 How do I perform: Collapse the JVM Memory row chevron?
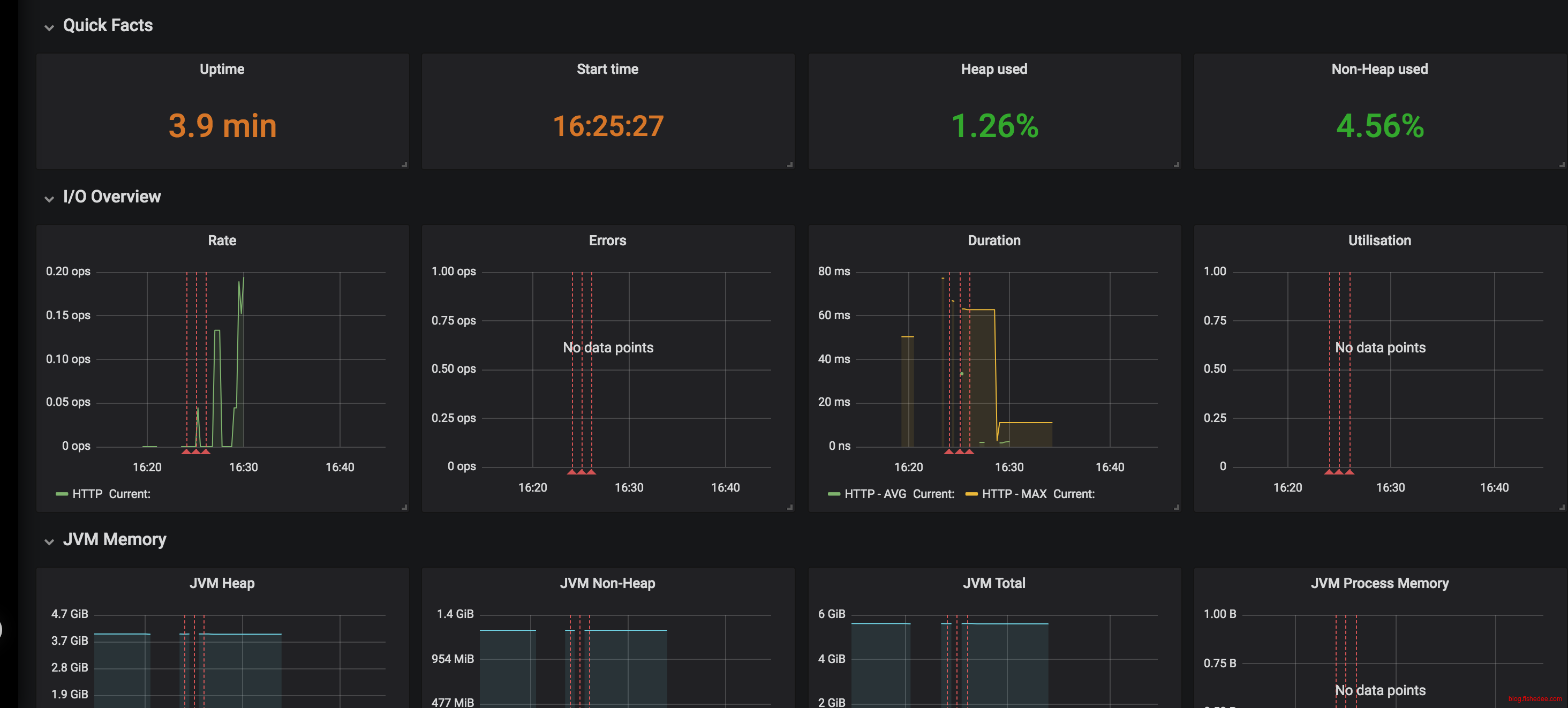[49, 541]
